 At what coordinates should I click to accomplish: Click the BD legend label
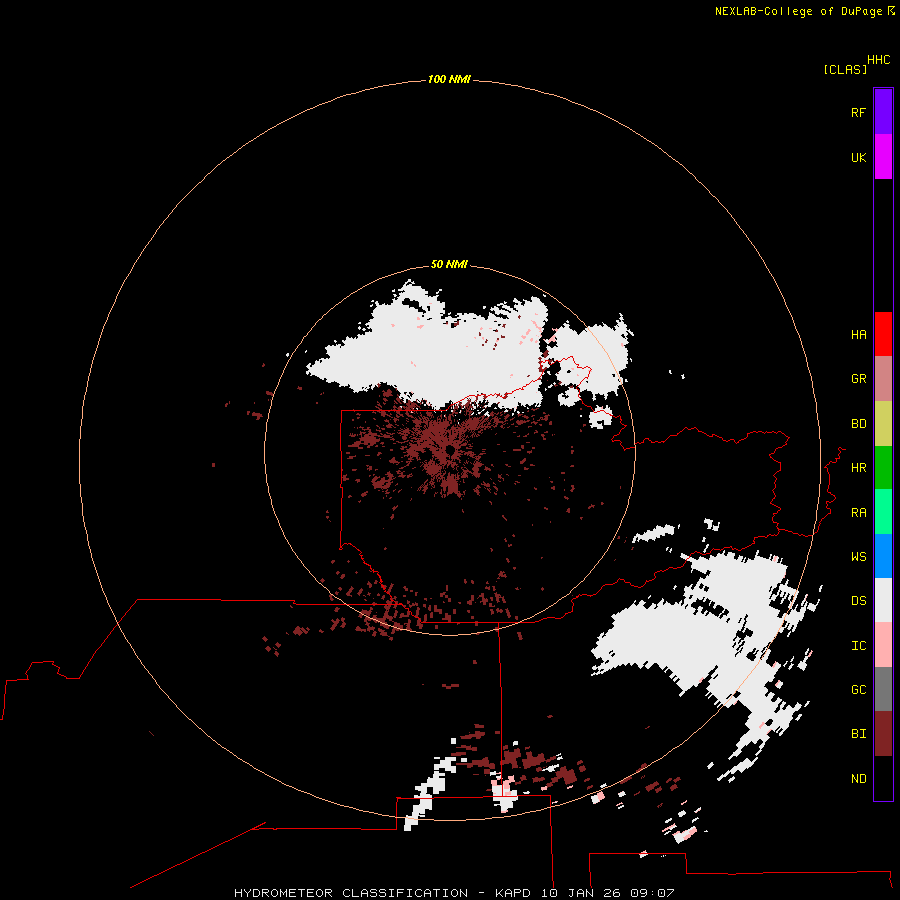coord(859,424)
